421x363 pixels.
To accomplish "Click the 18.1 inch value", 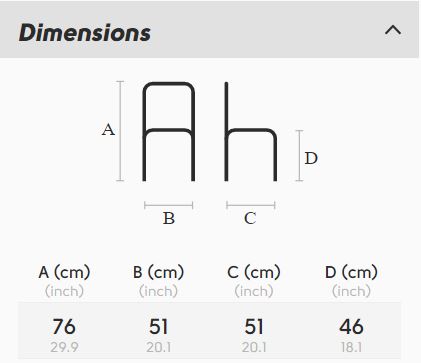I will pyautogui.click(x=351, y=347).
